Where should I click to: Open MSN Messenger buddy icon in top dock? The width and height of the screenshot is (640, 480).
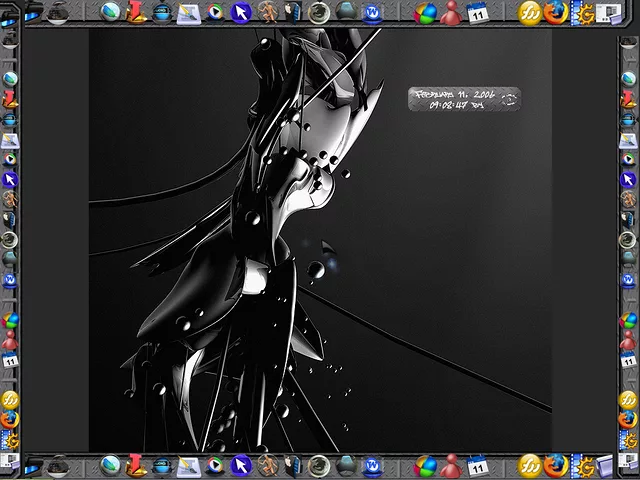coord(451,13)
